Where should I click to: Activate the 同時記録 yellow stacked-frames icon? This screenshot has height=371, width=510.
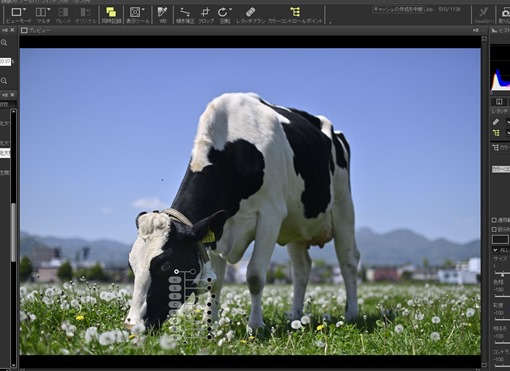111,15
